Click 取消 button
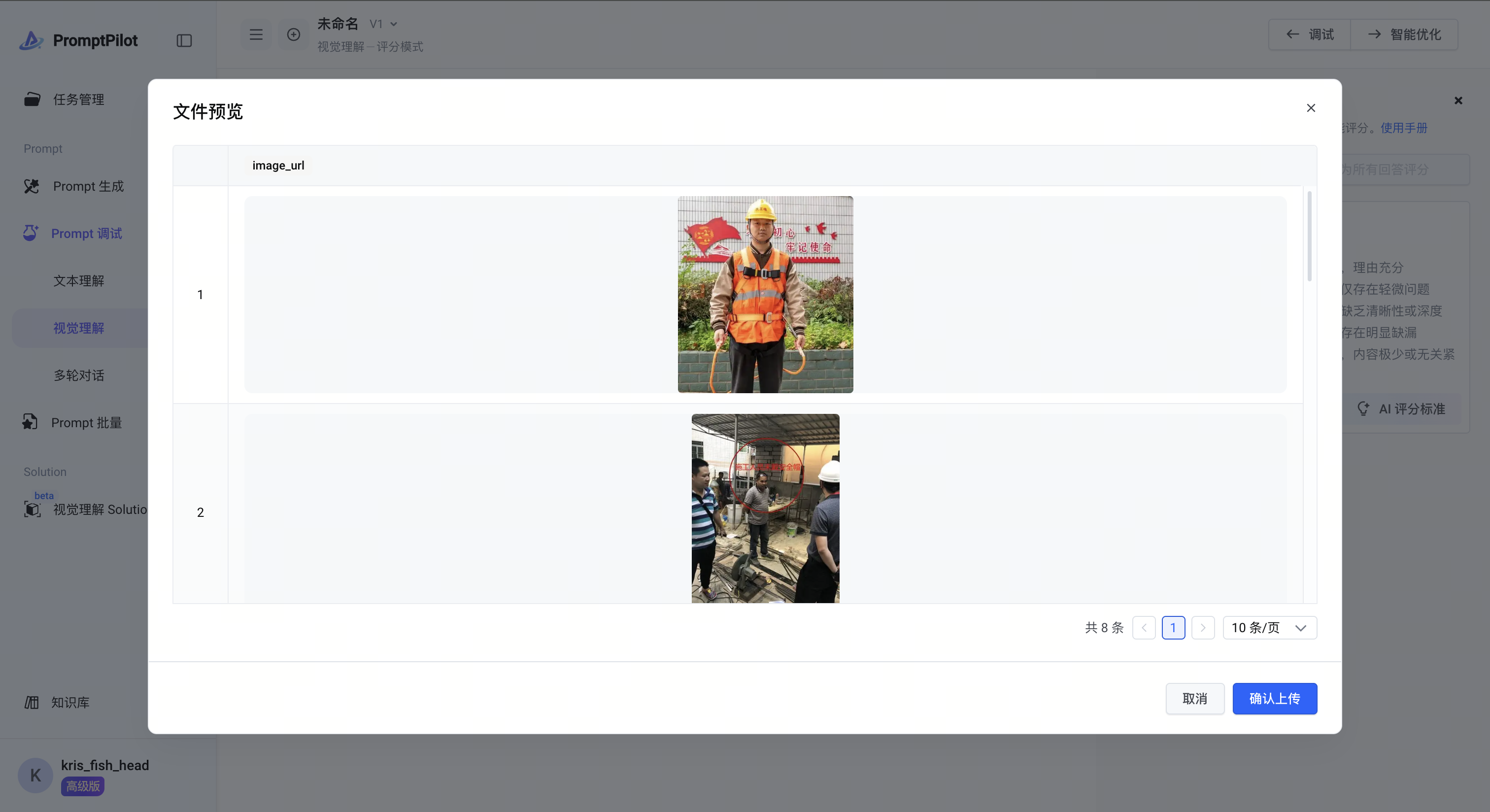 click(1194, 699)
